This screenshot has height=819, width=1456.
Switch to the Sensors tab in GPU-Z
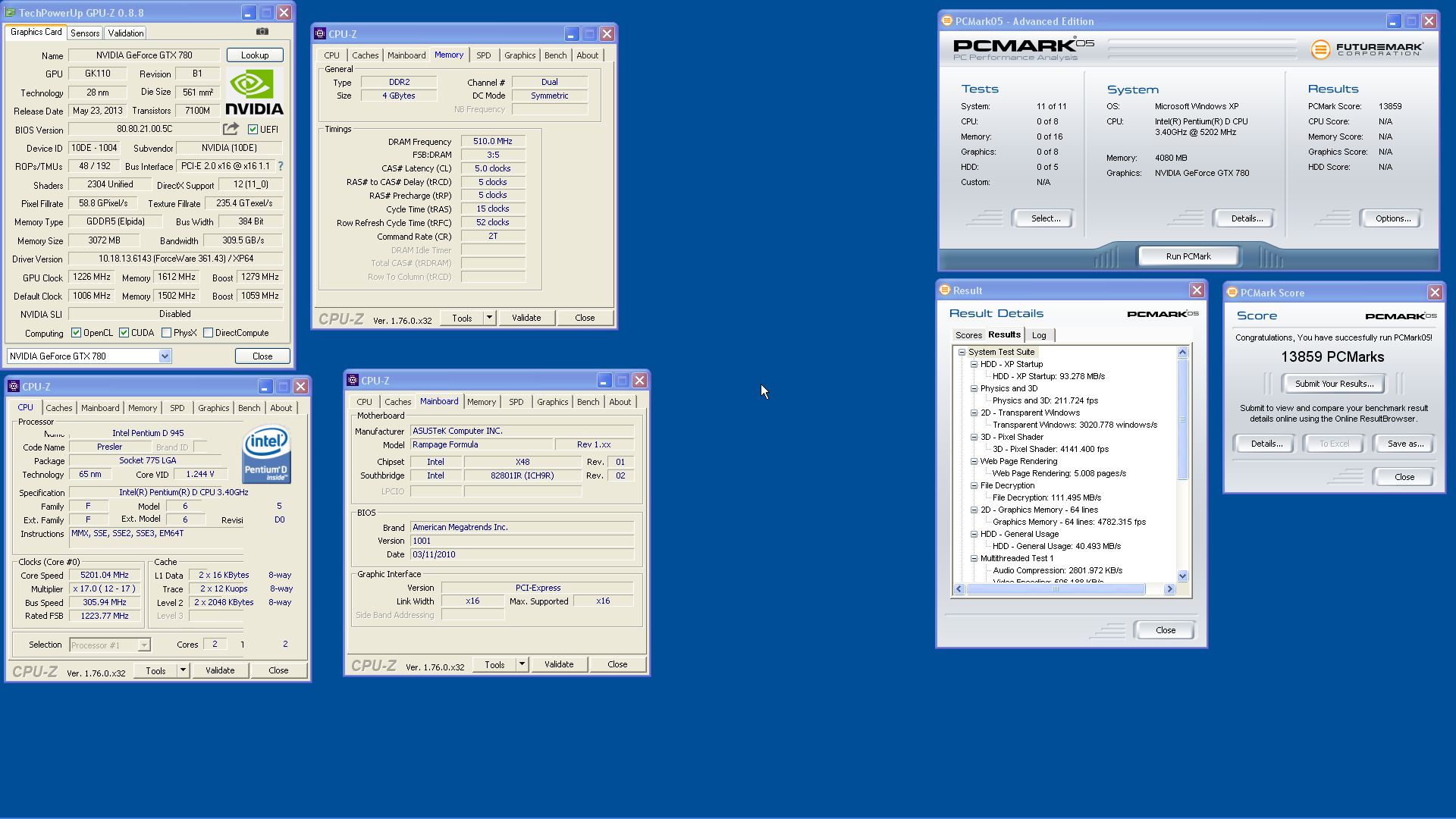85,33
